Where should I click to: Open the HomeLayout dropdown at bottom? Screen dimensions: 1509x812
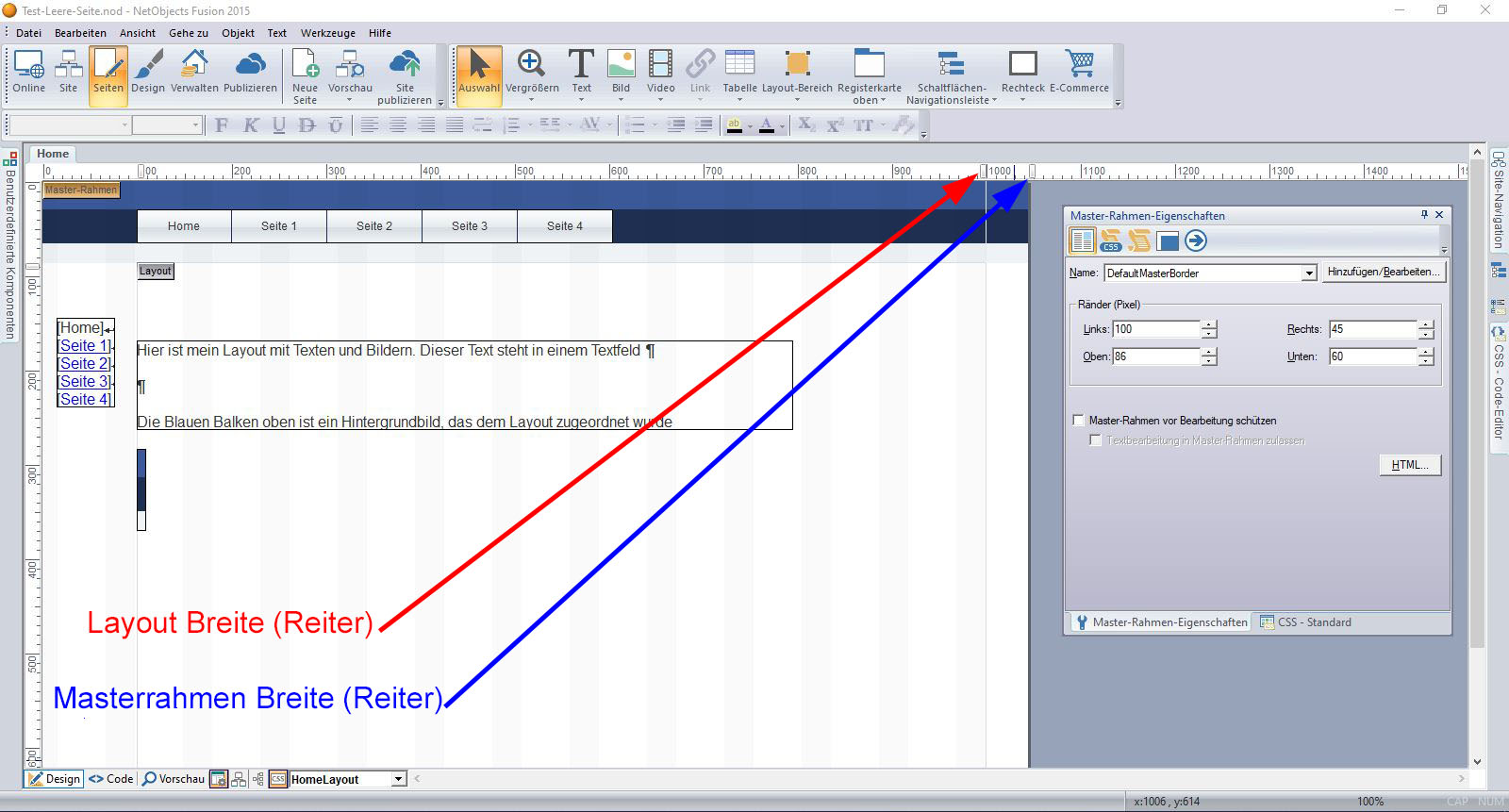coord(399,779)
